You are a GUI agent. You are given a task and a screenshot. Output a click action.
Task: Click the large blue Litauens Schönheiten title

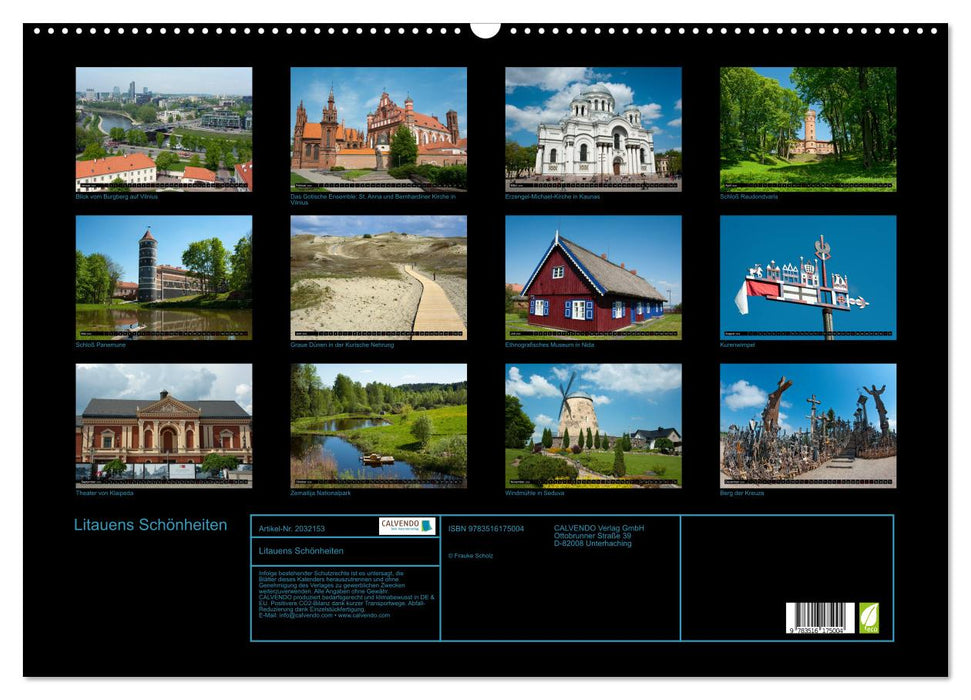coord(150,525)
